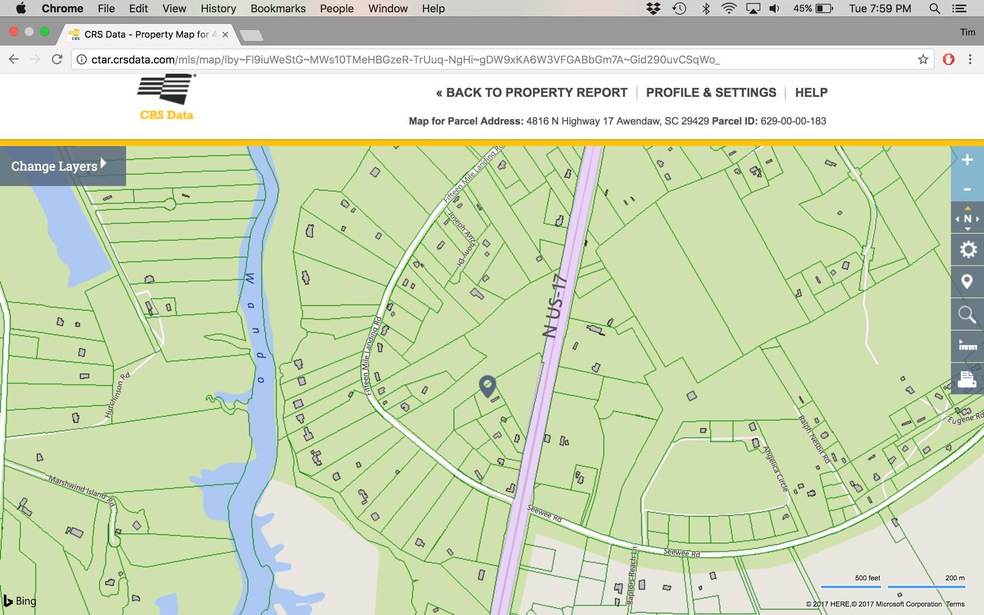Click the north compass control

(967, 219)
